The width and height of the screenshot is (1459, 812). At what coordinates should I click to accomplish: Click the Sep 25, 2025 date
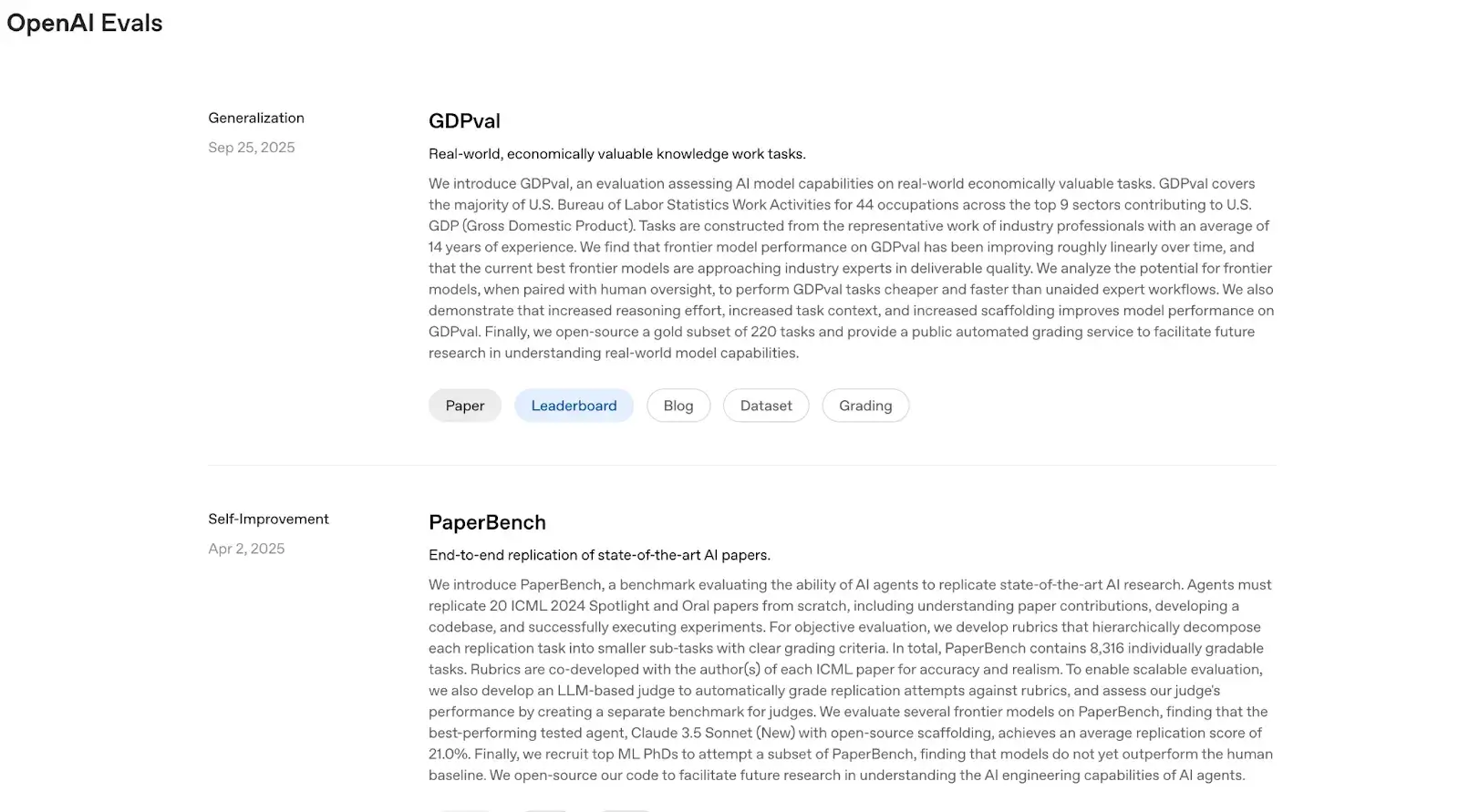(252, 148)
